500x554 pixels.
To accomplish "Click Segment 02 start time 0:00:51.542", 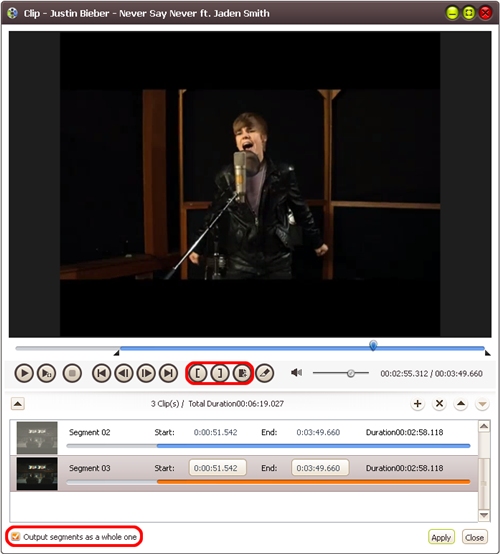I will click(x=216, y=432).
